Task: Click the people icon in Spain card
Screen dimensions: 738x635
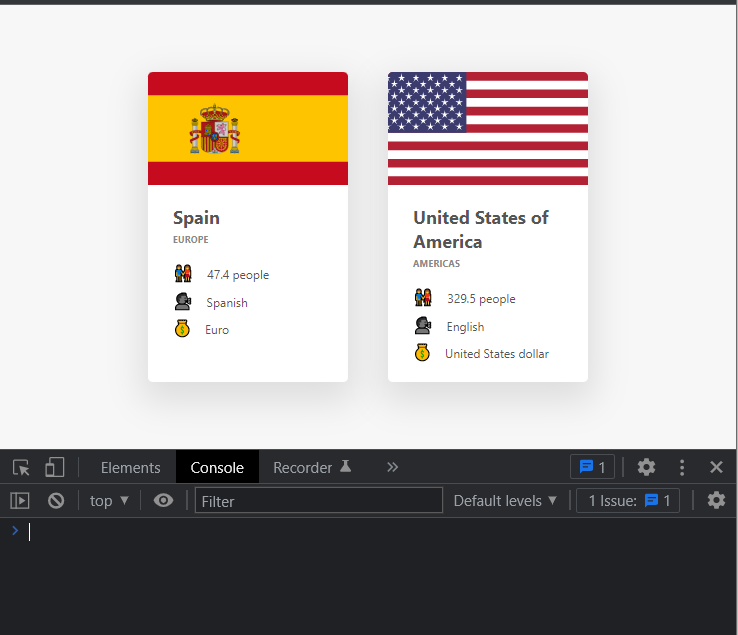Action: click(x=183, y=273)
